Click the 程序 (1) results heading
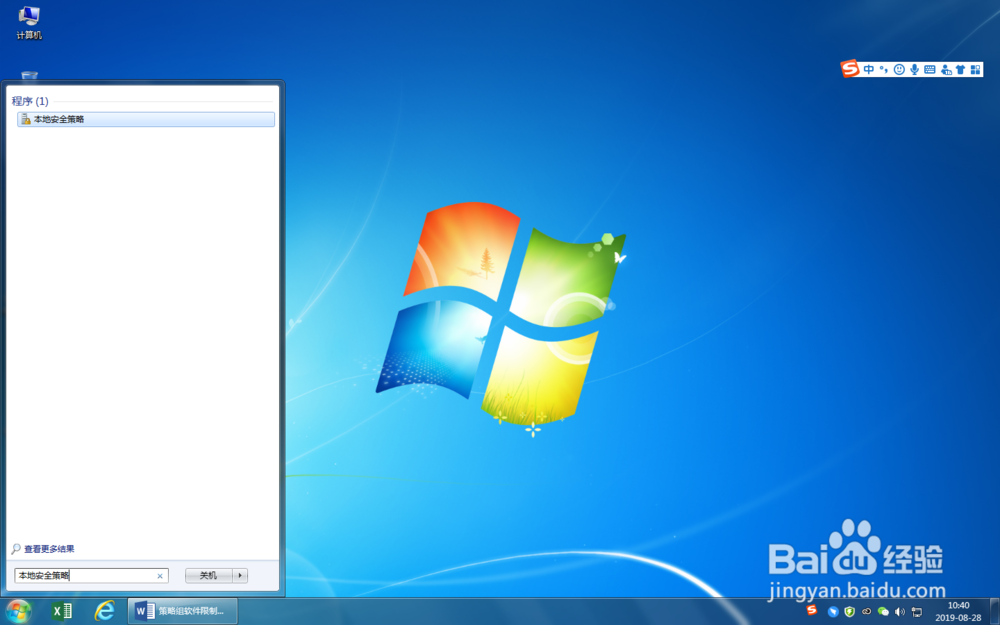Viewport: 1000px width, 625px height. click(30, 101)
